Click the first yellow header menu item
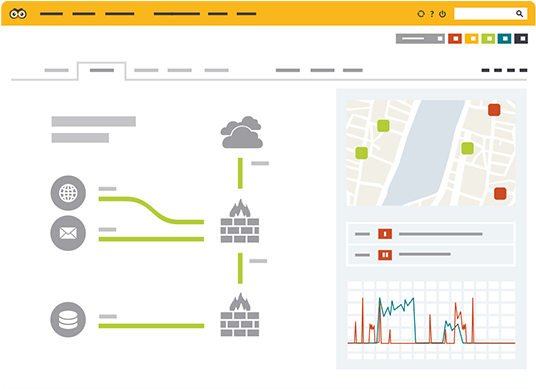536x389 pixels. pos(51,14)
